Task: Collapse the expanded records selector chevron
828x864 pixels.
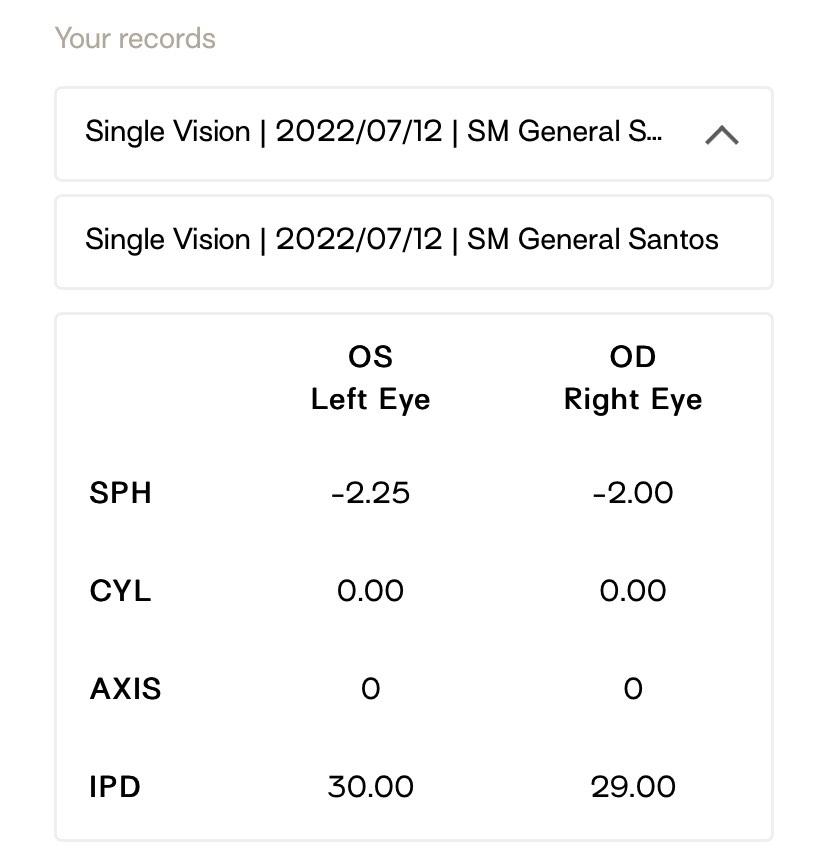Action: click(x=722, y=135)
